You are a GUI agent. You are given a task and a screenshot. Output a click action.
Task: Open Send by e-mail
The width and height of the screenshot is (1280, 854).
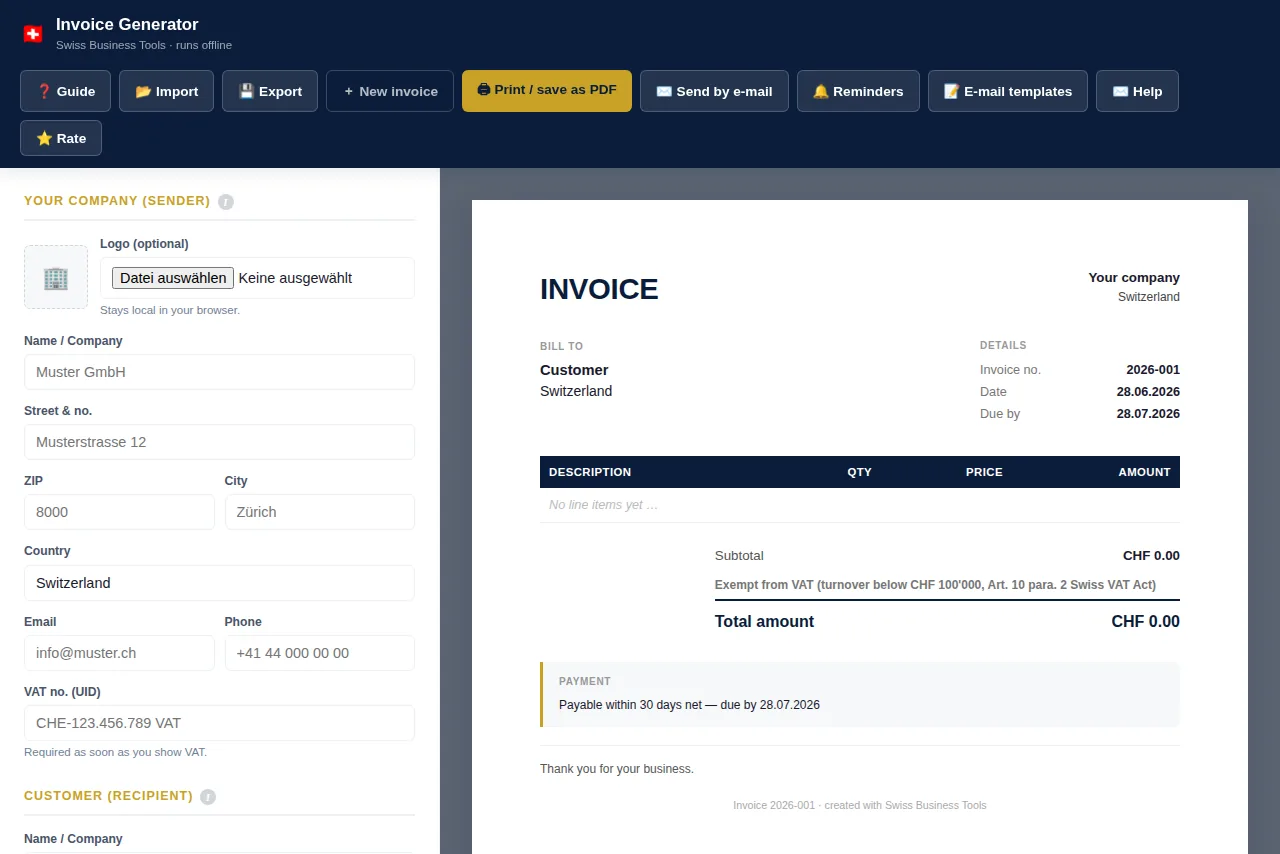714,91
